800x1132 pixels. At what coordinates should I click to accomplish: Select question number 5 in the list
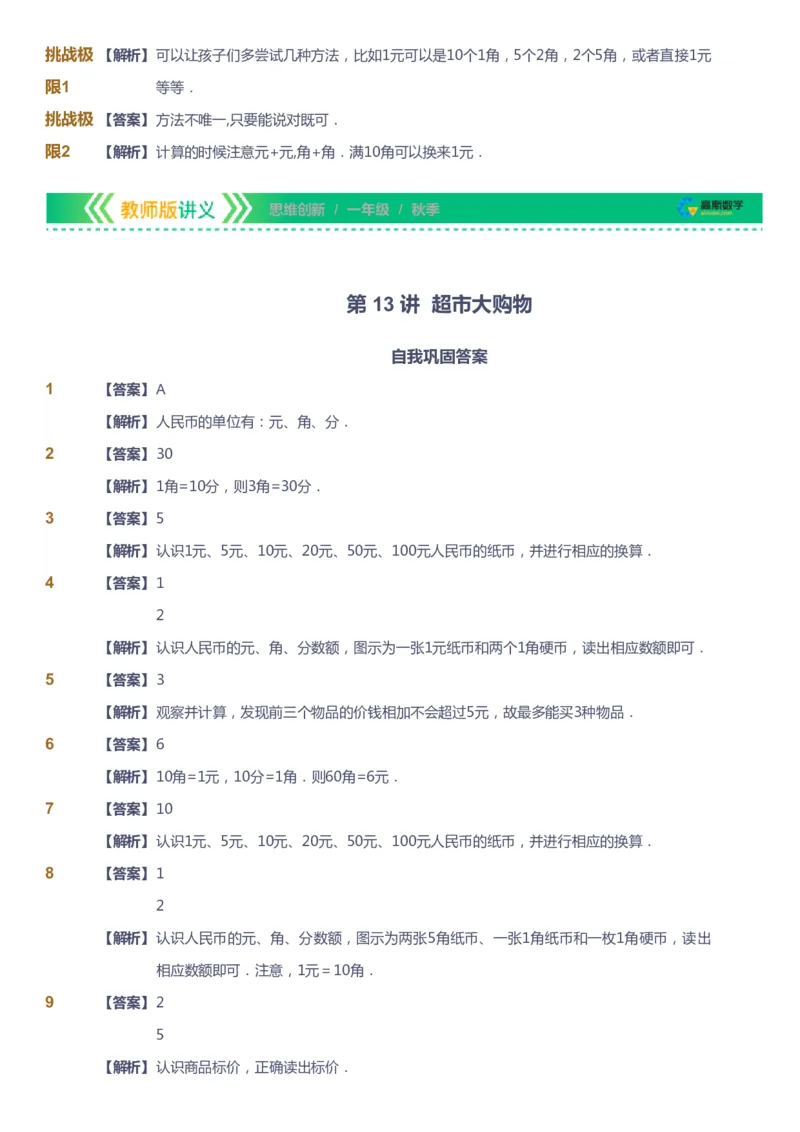48,680
